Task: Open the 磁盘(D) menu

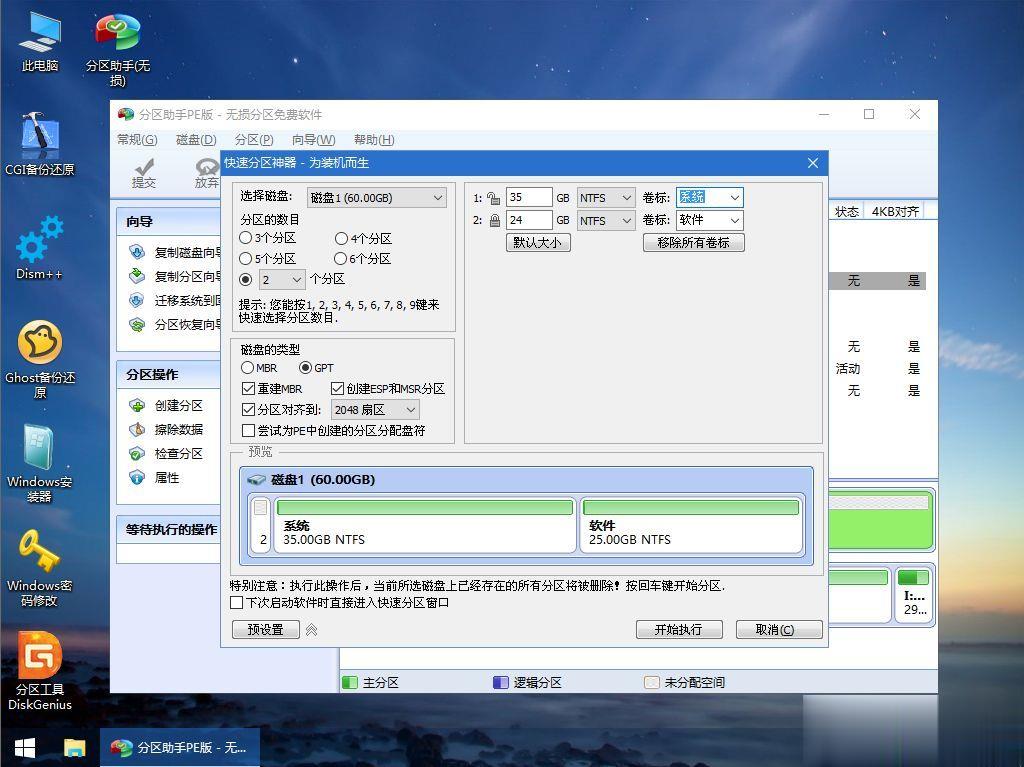Action: 196,140
